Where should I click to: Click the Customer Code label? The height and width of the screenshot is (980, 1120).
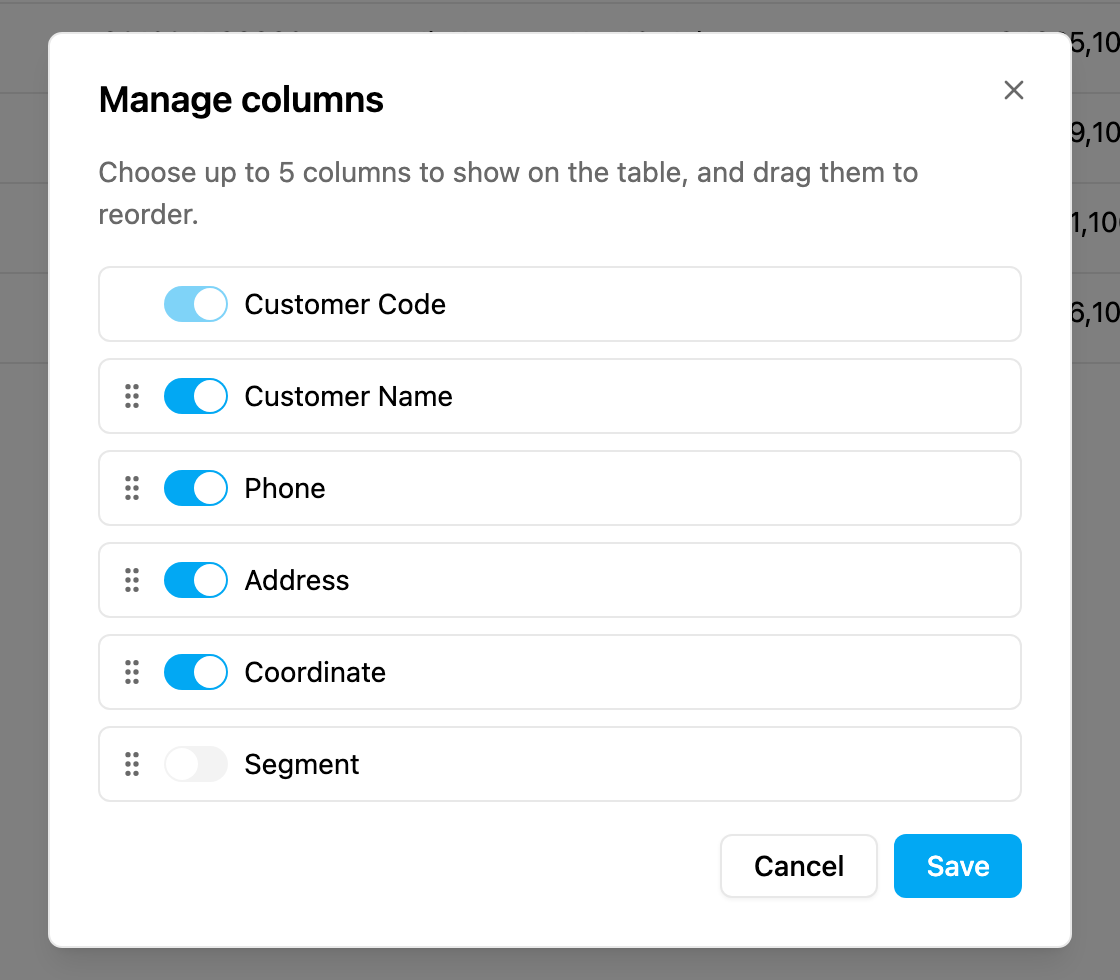pyautogui.click(x=345, y=304)
